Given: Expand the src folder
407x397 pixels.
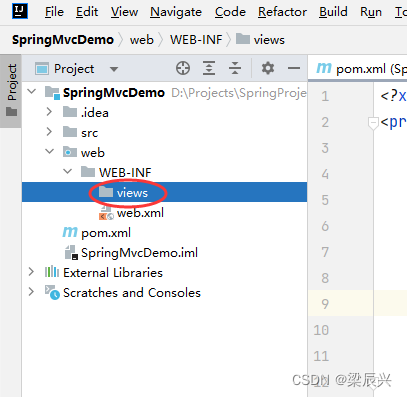Looking at the screenshot, I should tap(49, 131).
